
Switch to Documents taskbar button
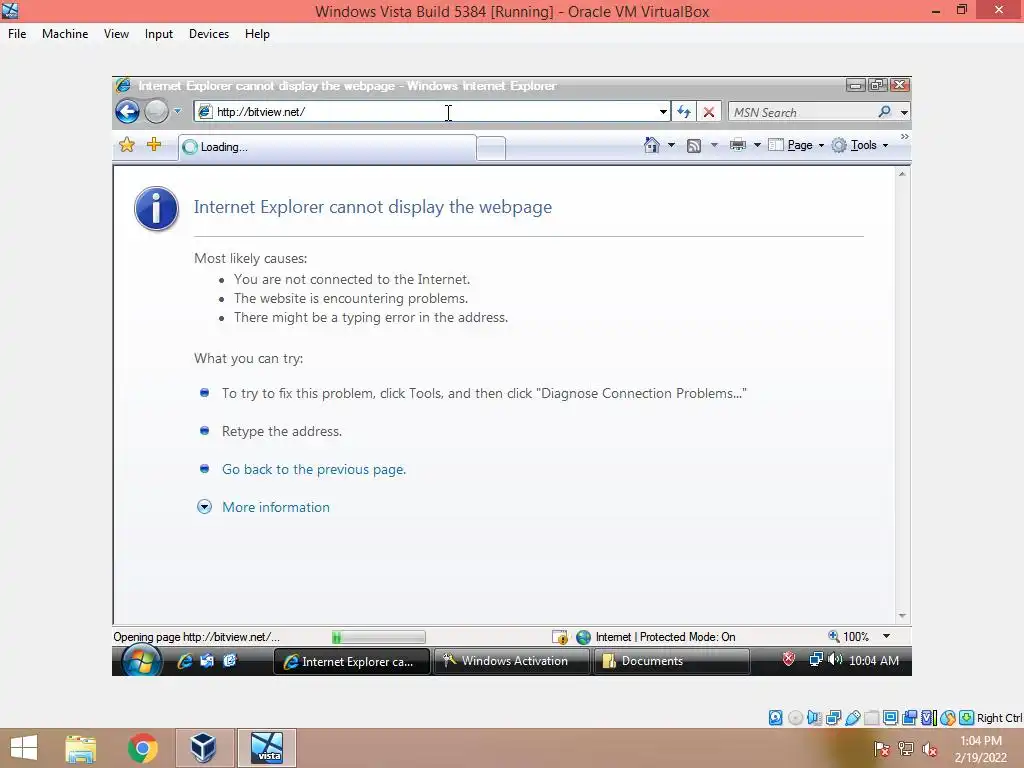point(672,661)
